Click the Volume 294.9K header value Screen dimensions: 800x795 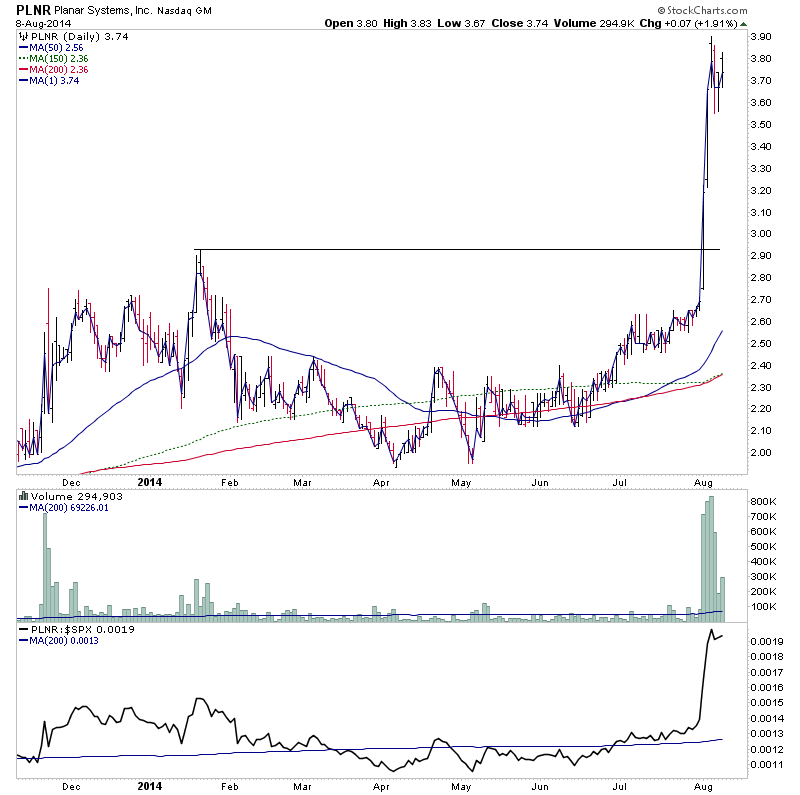(x=595, y=23)
